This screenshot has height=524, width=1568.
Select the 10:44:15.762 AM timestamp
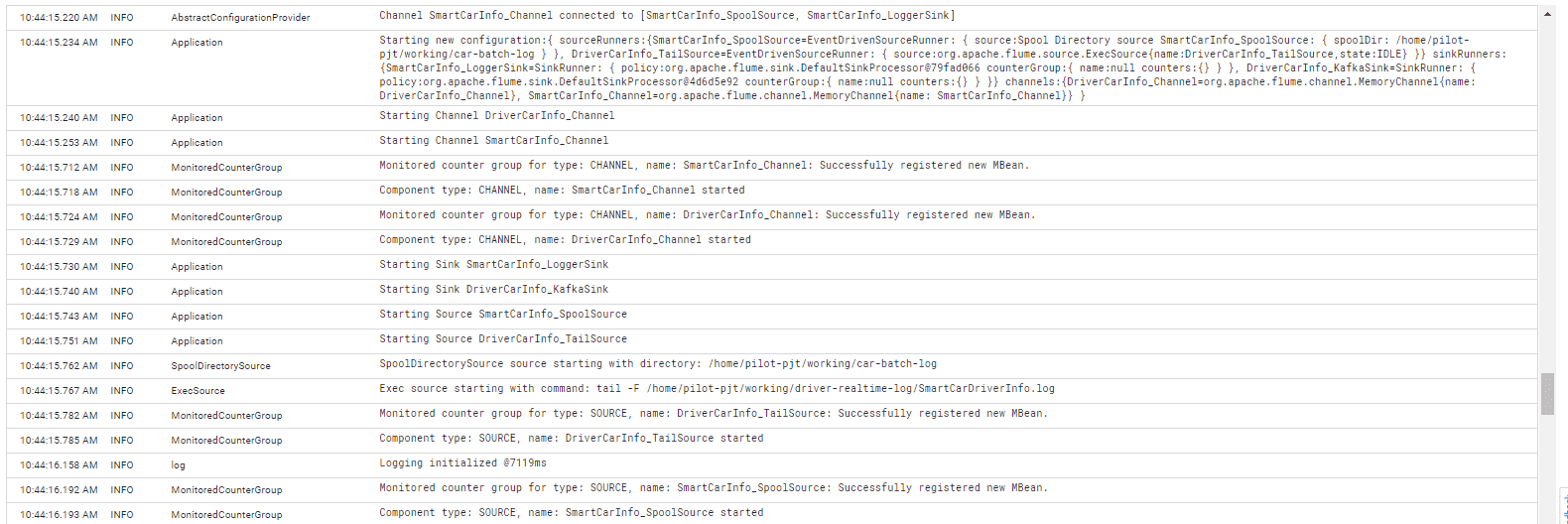coord(59,366)
